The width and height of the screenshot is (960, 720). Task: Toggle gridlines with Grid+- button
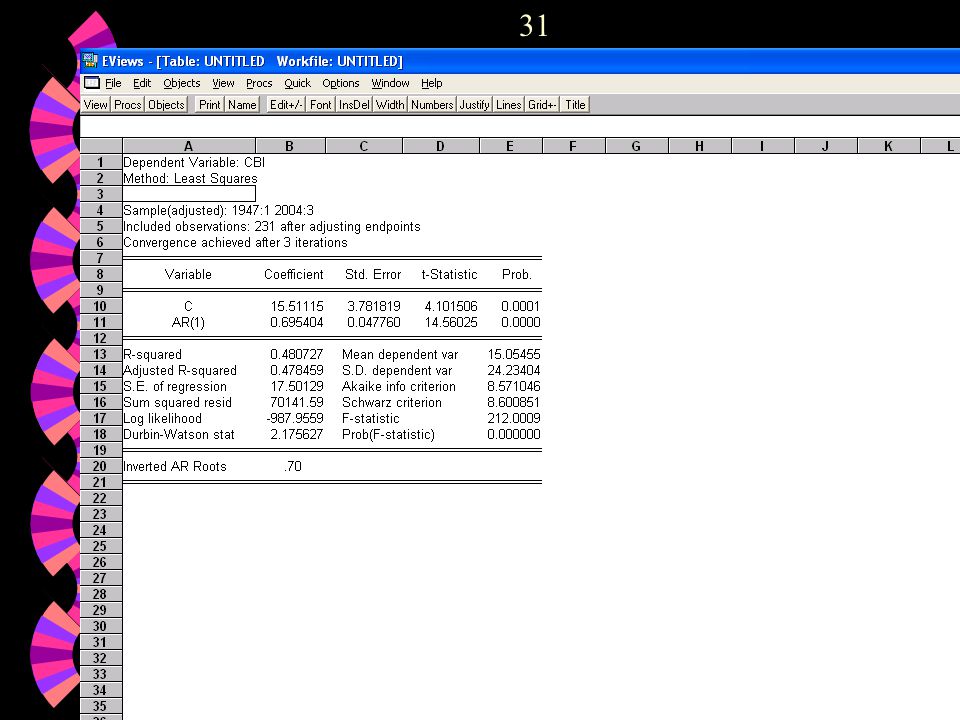(541, 105)
